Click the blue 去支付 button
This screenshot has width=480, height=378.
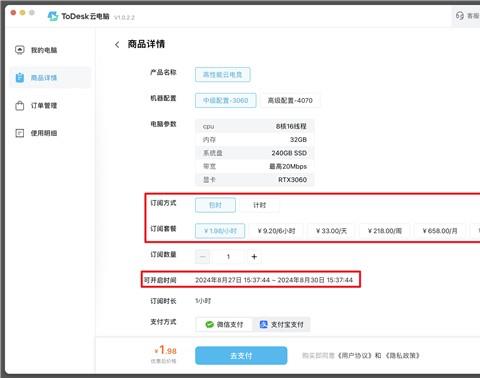tap(241, 356)
